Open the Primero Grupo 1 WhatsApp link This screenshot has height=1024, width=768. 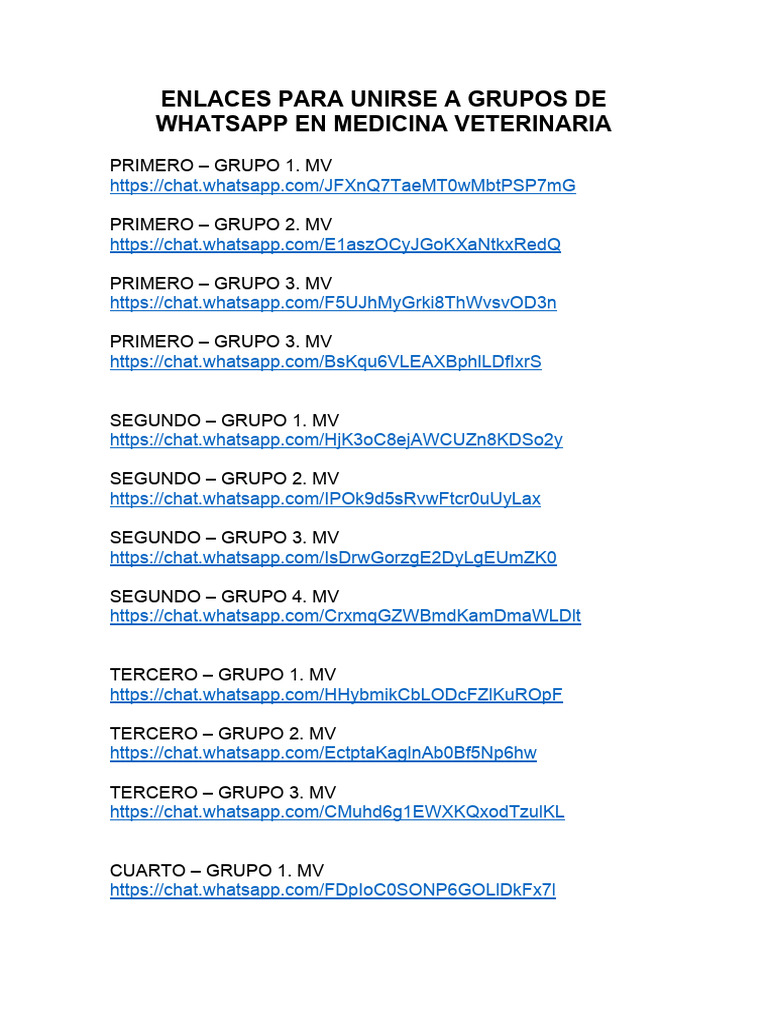pyautogui.click(x=343, y=185)
